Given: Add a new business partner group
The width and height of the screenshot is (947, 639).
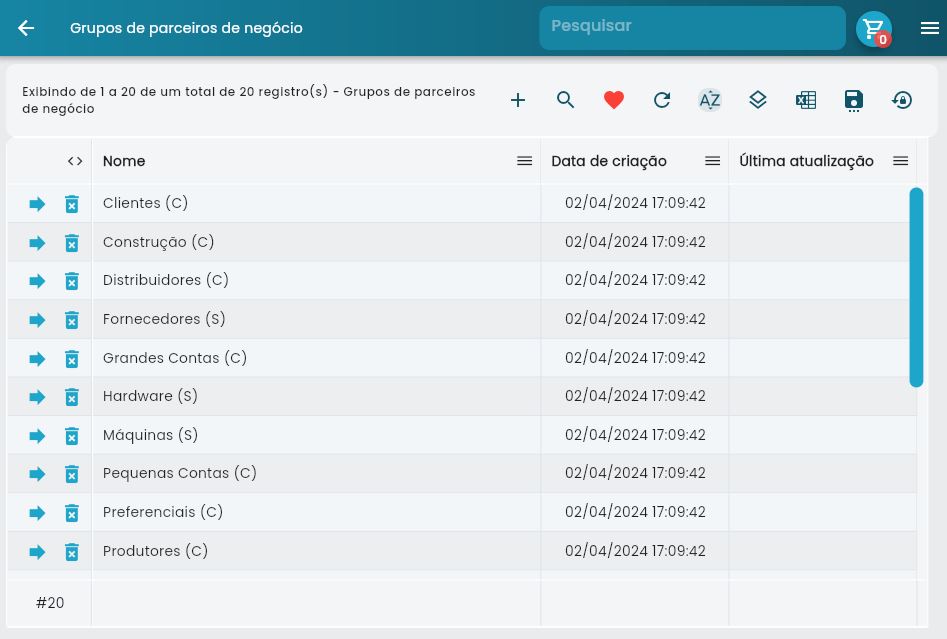Looking at the screenshot, I should (x=518, y=100).
